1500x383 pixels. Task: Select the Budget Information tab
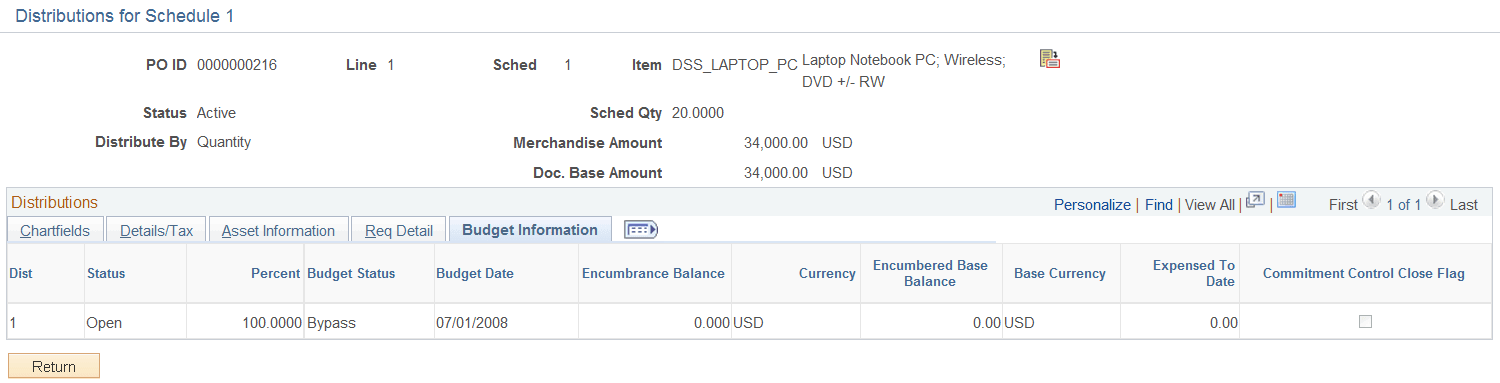click(x=530, y=230)
